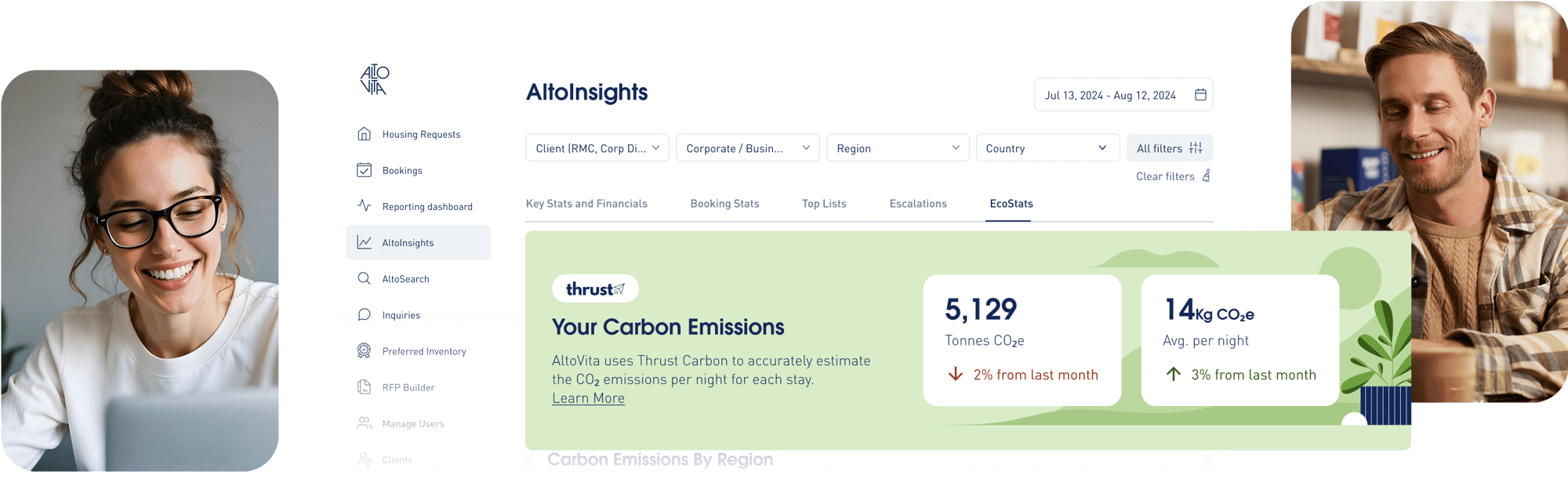Screen dimensions: 1568x493
Task: Open the Corporate / Business dropdown
Action: [747, 148]
